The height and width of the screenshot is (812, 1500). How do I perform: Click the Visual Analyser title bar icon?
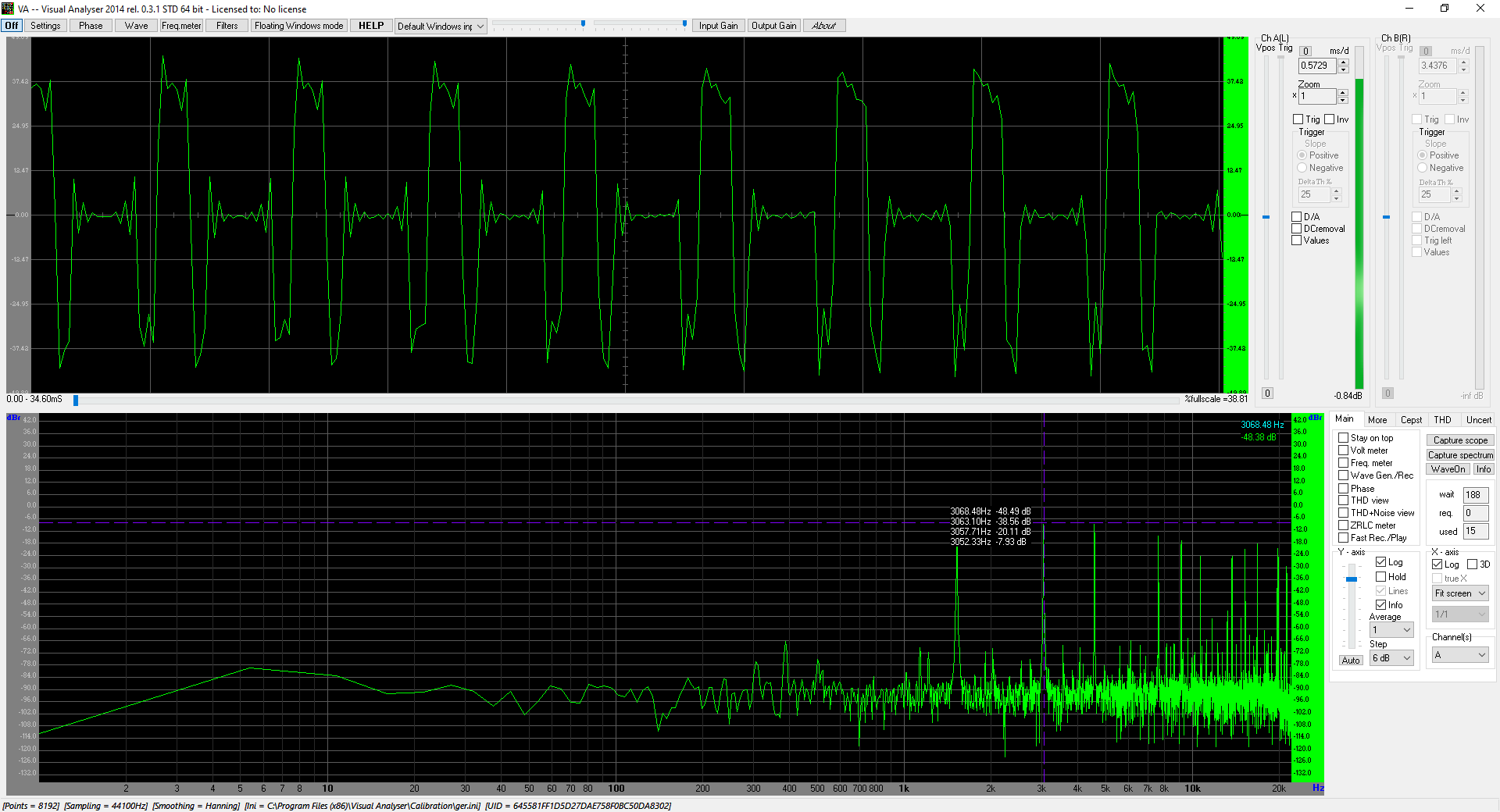tap(8, 9)
